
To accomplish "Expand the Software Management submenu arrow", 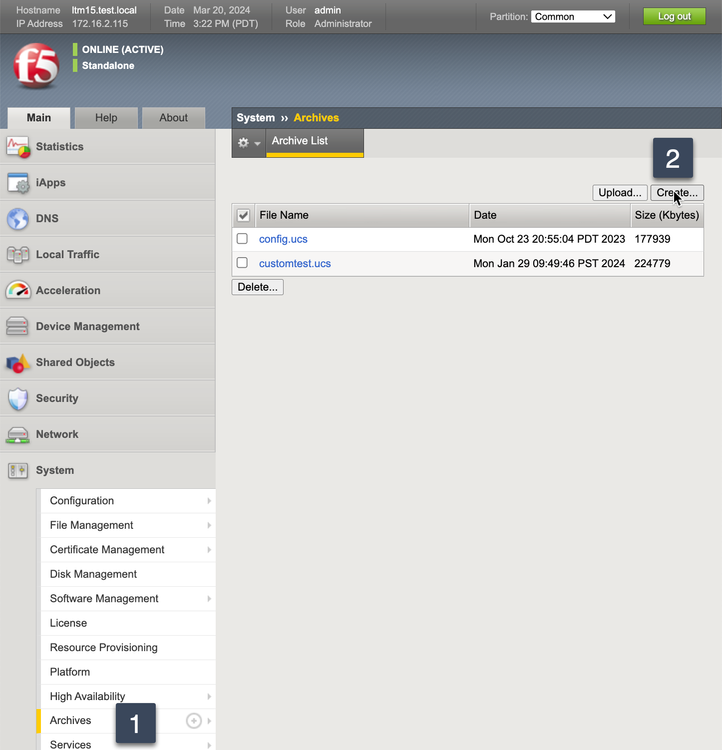I will click(x=209, y=599).
